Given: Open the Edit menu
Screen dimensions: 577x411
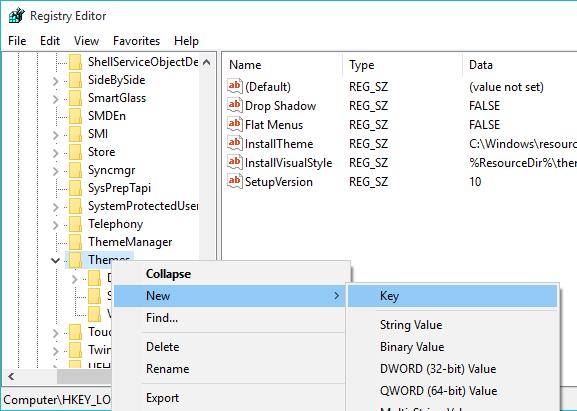Looking at the screenshot, I should click(x=50, y=41).
